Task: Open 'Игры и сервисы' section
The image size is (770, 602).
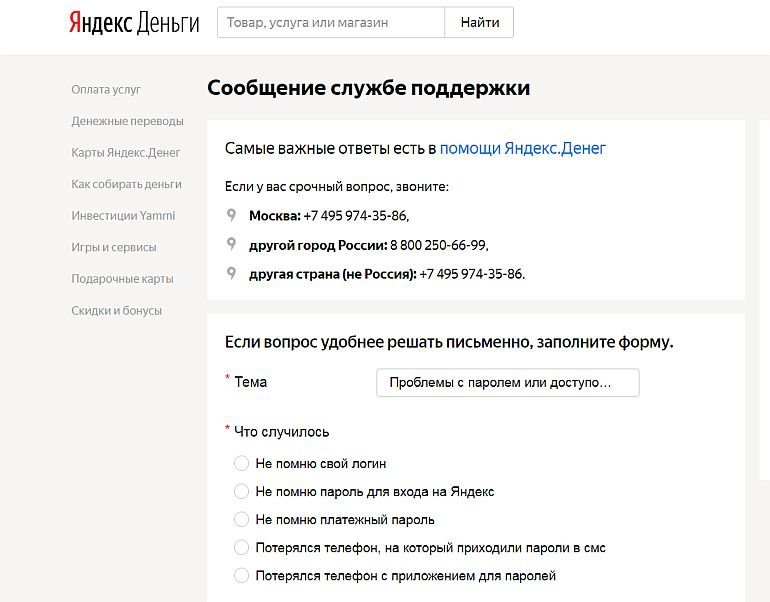Action: pos(114,247)
